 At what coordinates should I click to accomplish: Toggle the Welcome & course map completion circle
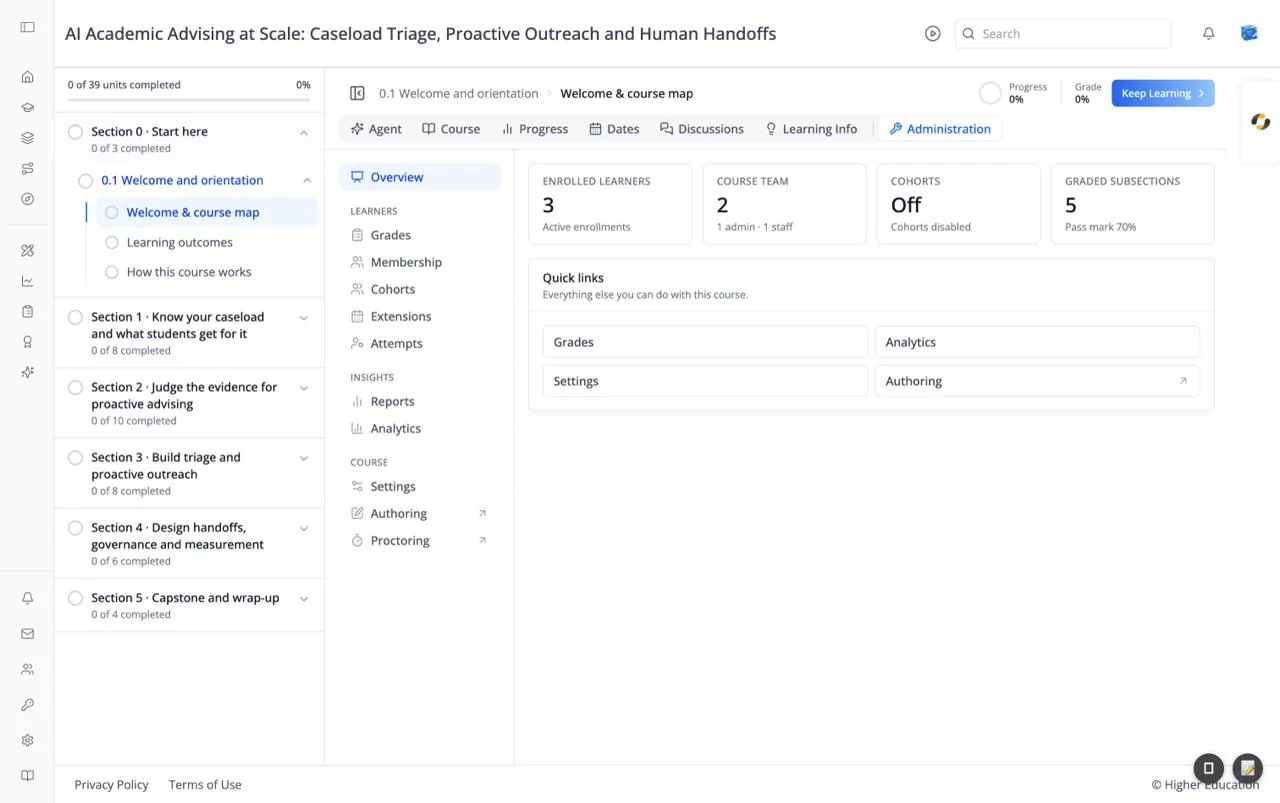click(x=112, y=213)
